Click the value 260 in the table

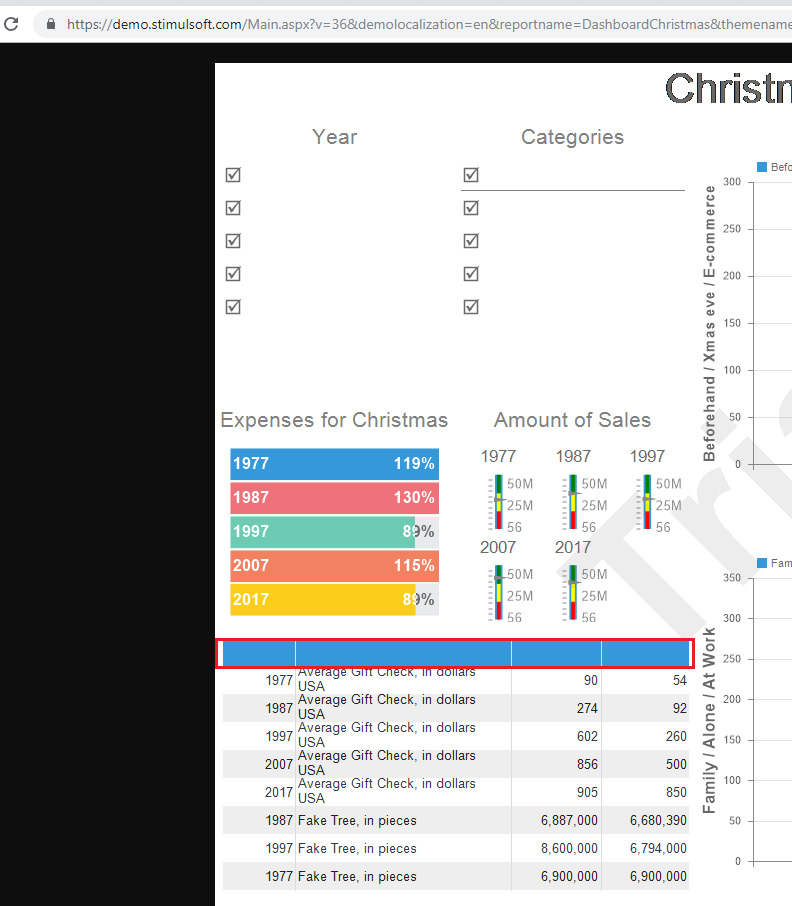tap(676, 736)
